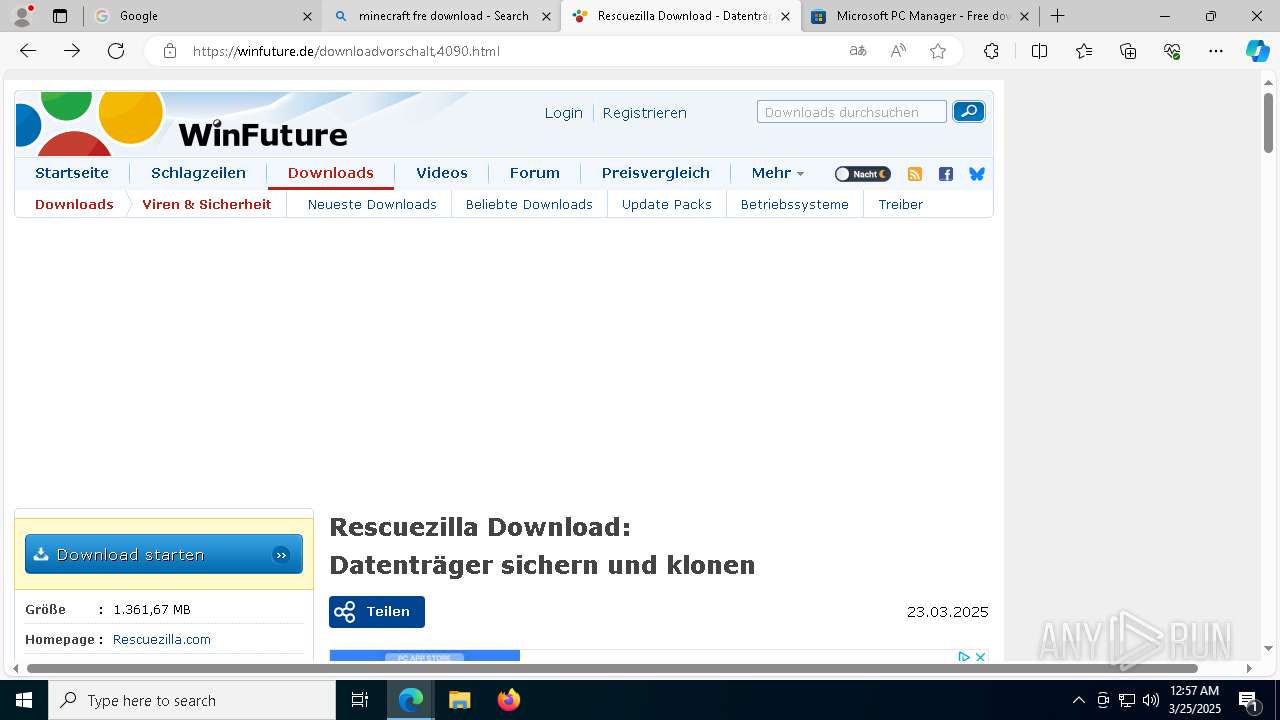Open the Copilot icon in Edge

(1257, 51)
